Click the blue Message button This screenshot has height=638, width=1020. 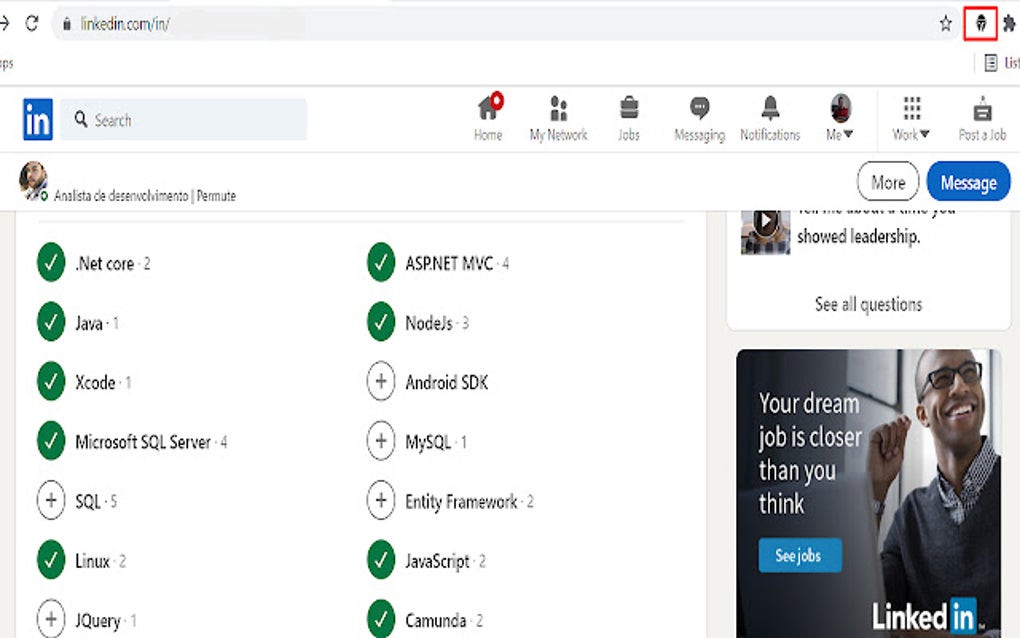tap(967, 182)
